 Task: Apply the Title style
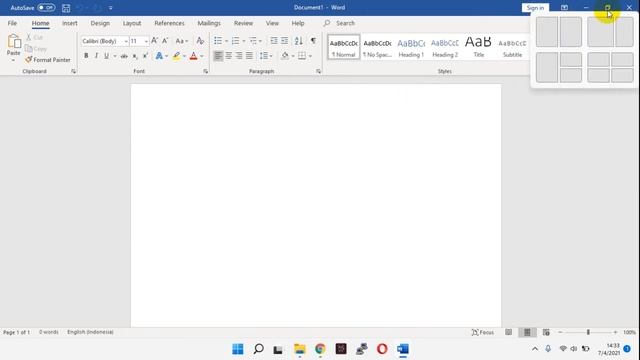tap(478, 47)
